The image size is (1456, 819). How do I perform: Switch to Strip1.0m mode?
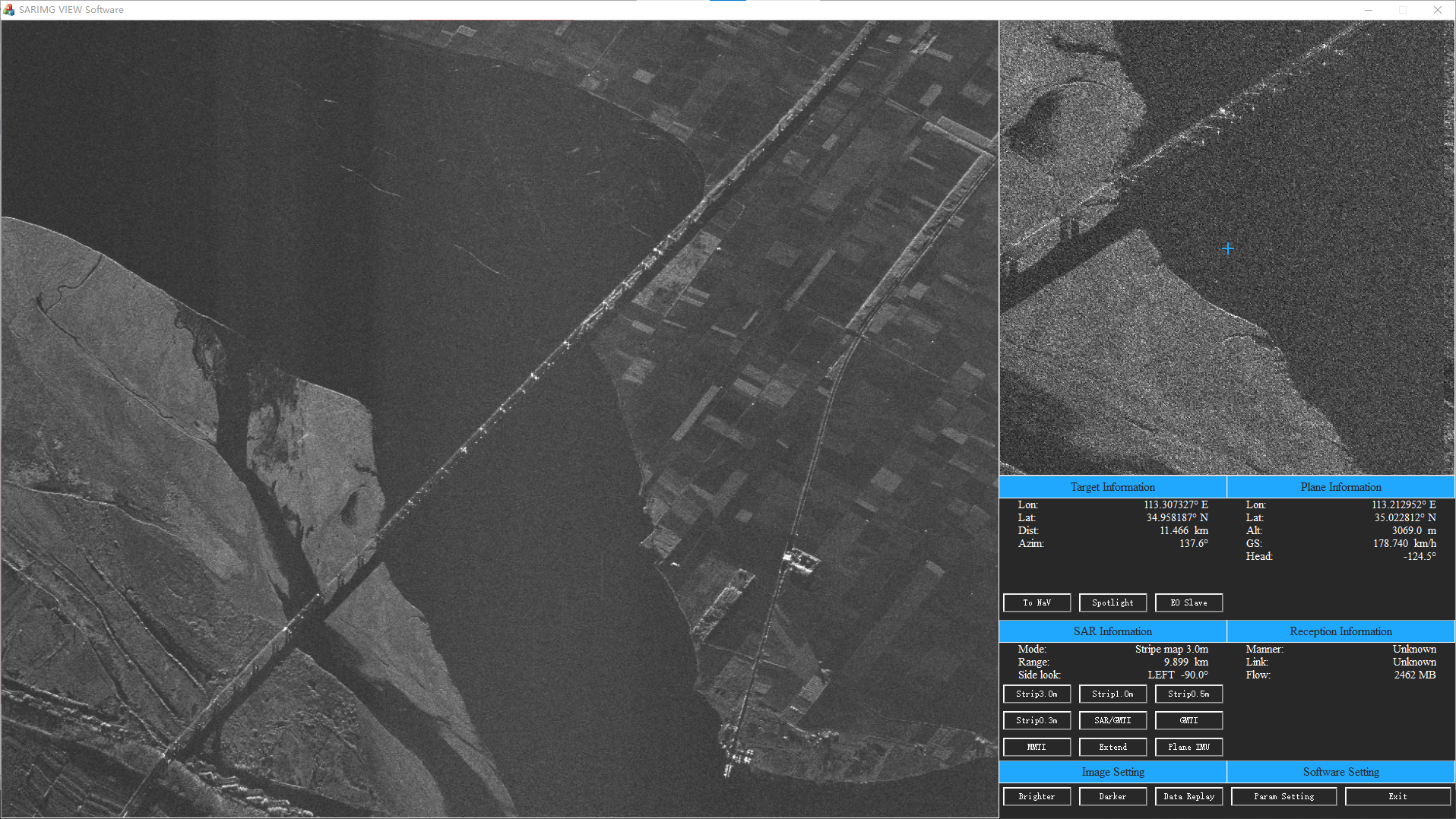coord(1113,694)
